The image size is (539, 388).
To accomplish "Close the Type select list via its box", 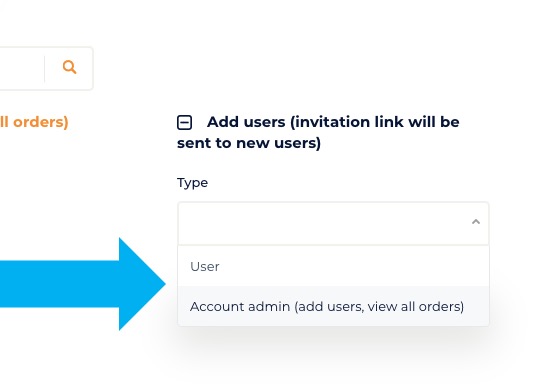I will (333, 223).
